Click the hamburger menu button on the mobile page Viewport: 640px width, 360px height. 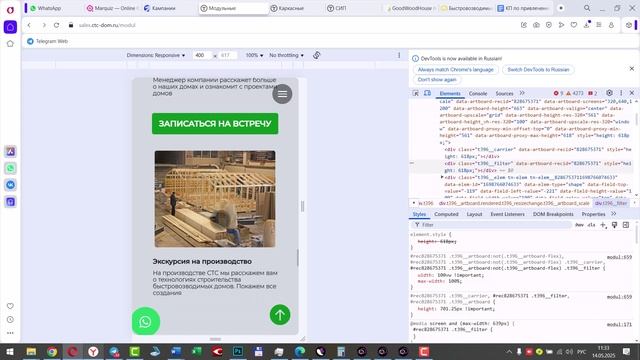pos(282,94)
